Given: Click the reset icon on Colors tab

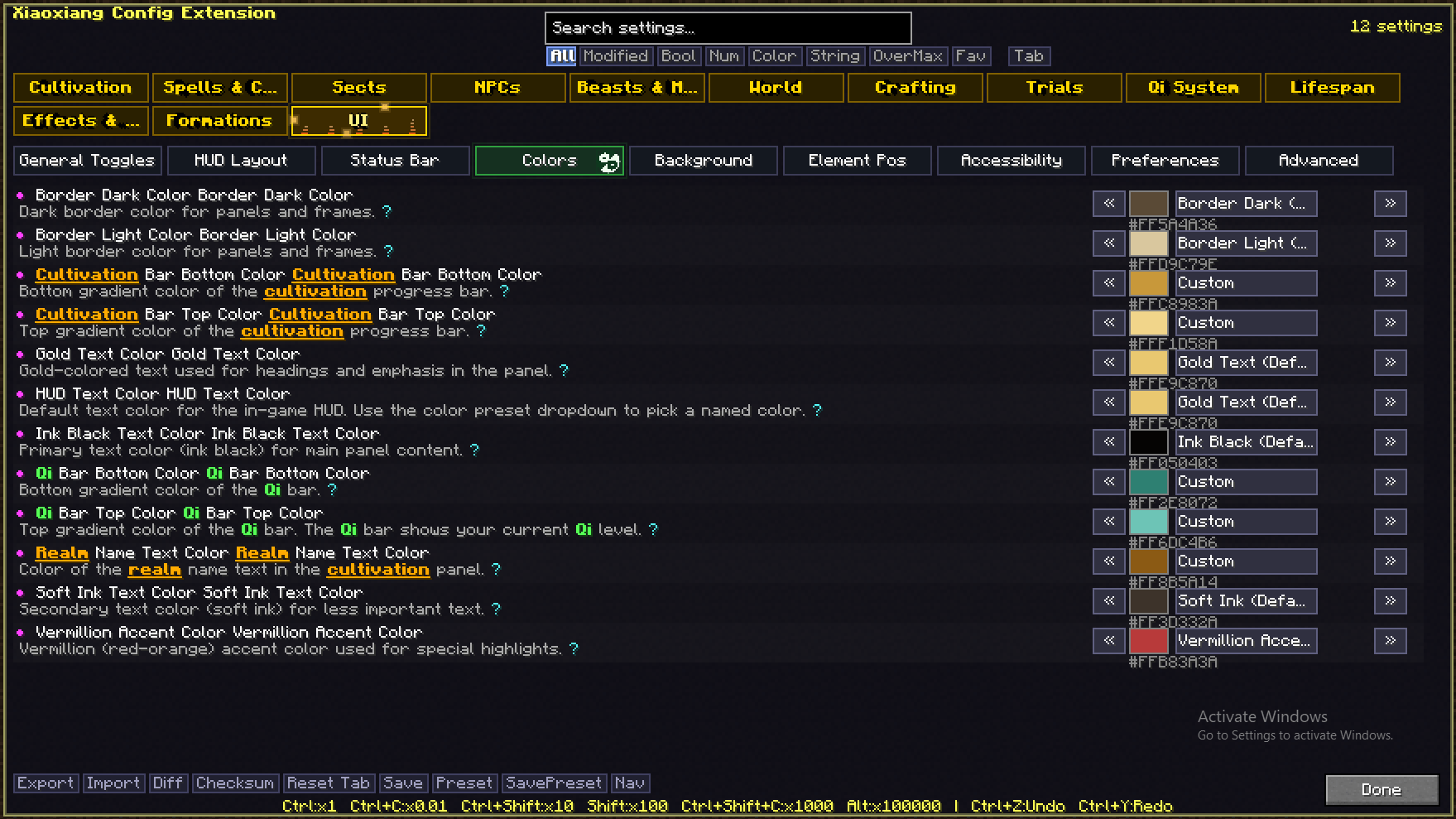Looking at the screenshot, I should [609, 161].
